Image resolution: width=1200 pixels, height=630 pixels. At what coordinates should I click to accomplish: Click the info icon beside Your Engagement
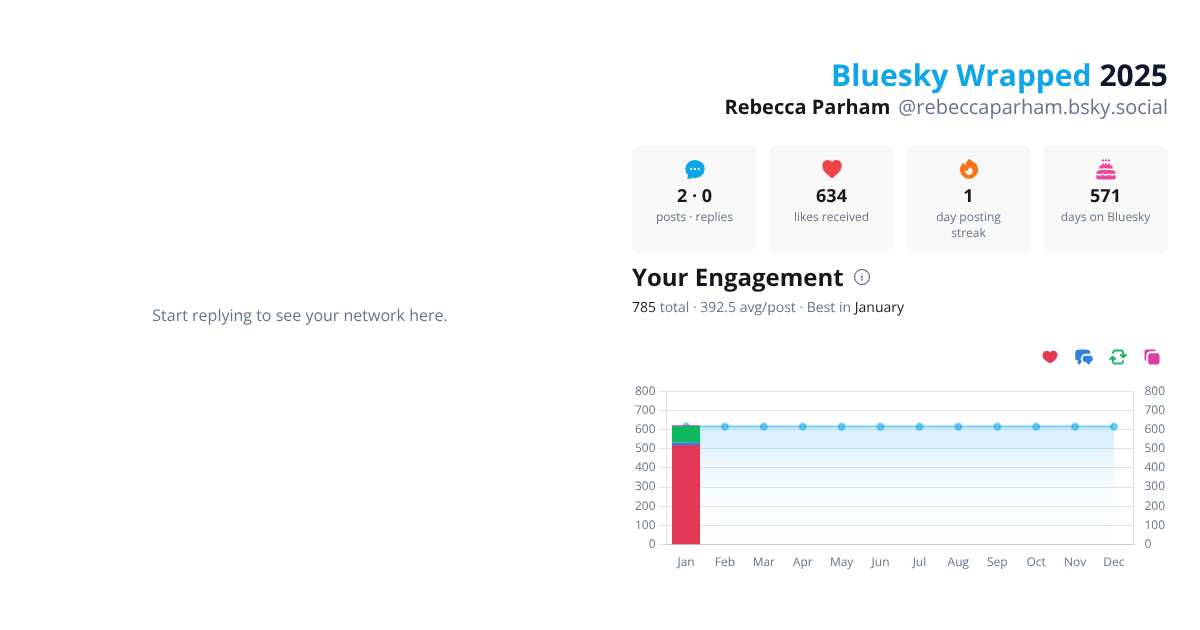point(862,278)
